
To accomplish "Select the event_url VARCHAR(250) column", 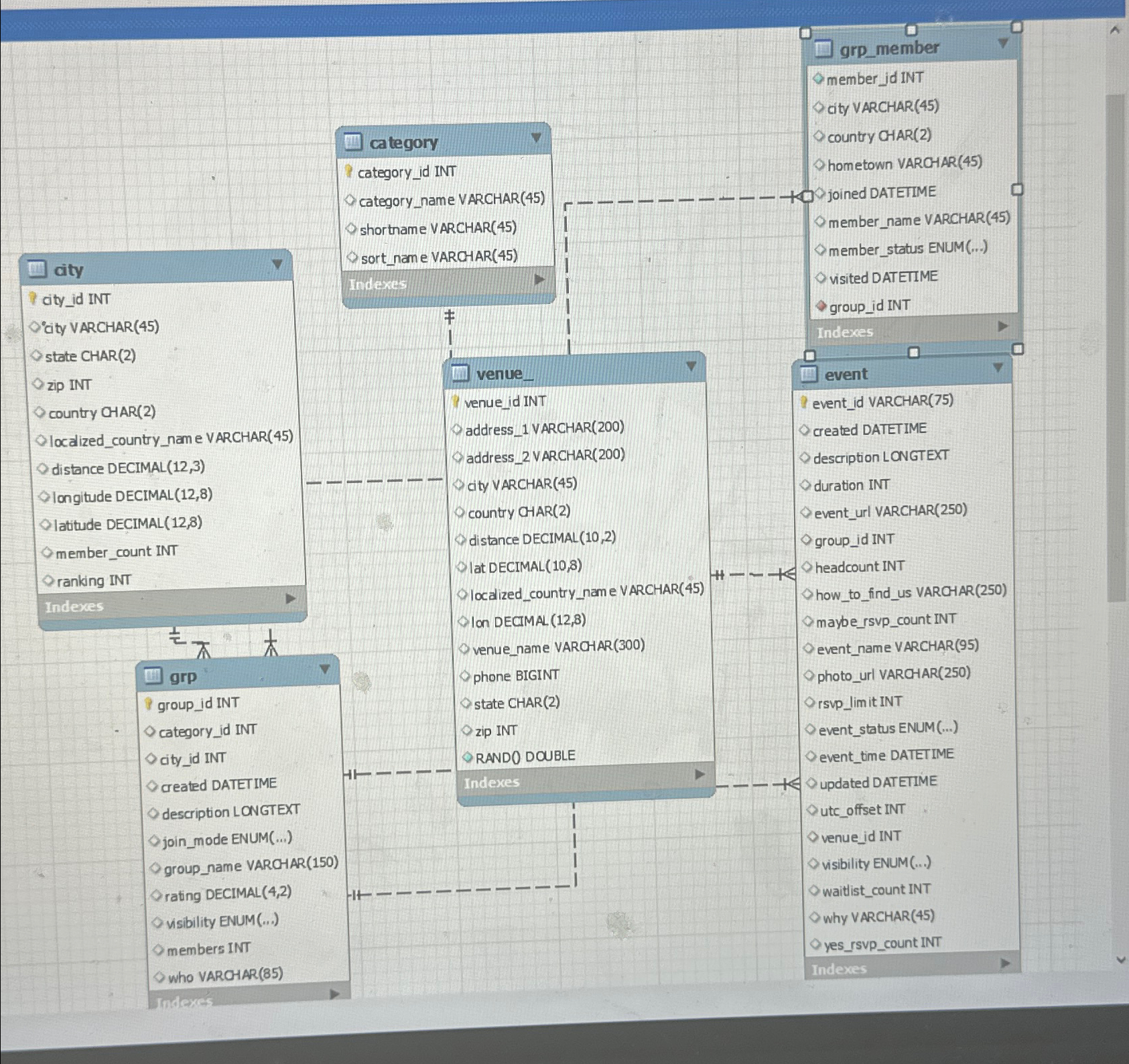I will pyautogui.click(x=890, y=511).
